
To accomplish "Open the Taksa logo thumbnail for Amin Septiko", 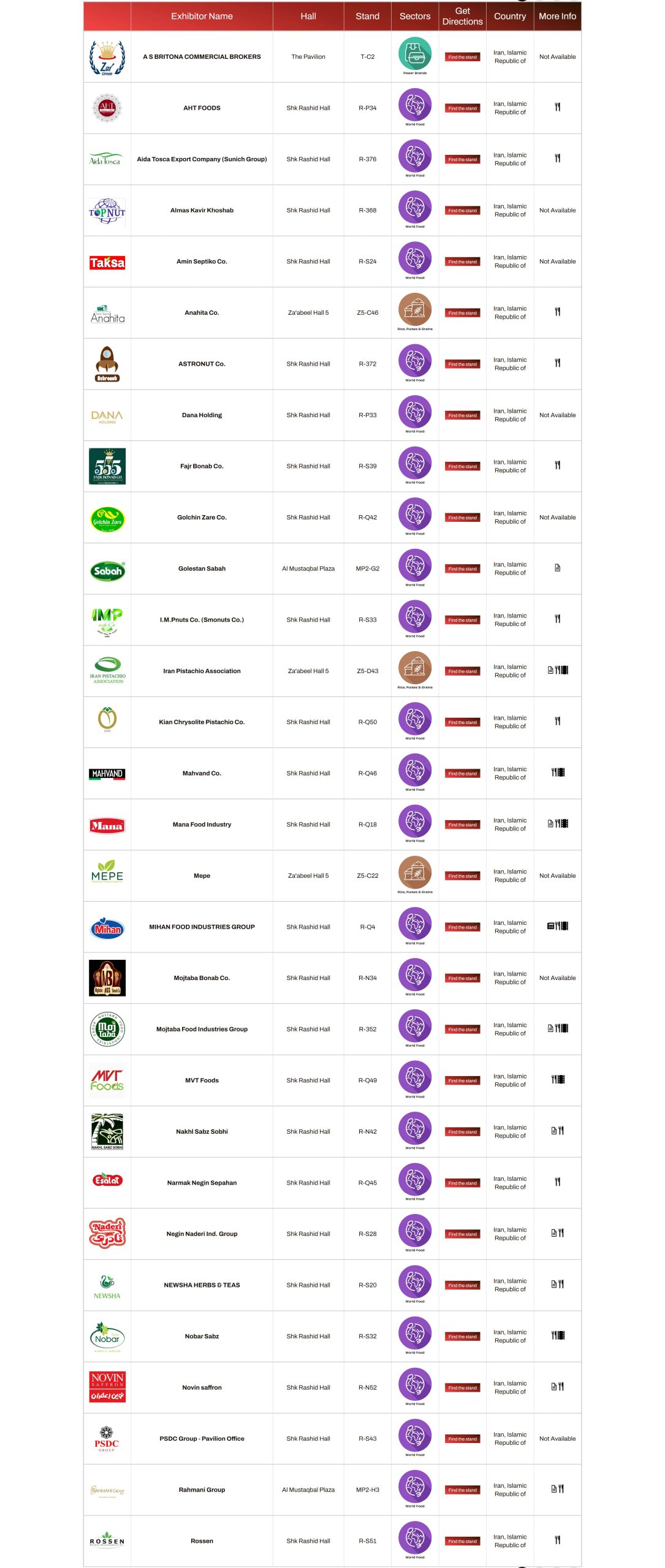I will tap(107, 262).
